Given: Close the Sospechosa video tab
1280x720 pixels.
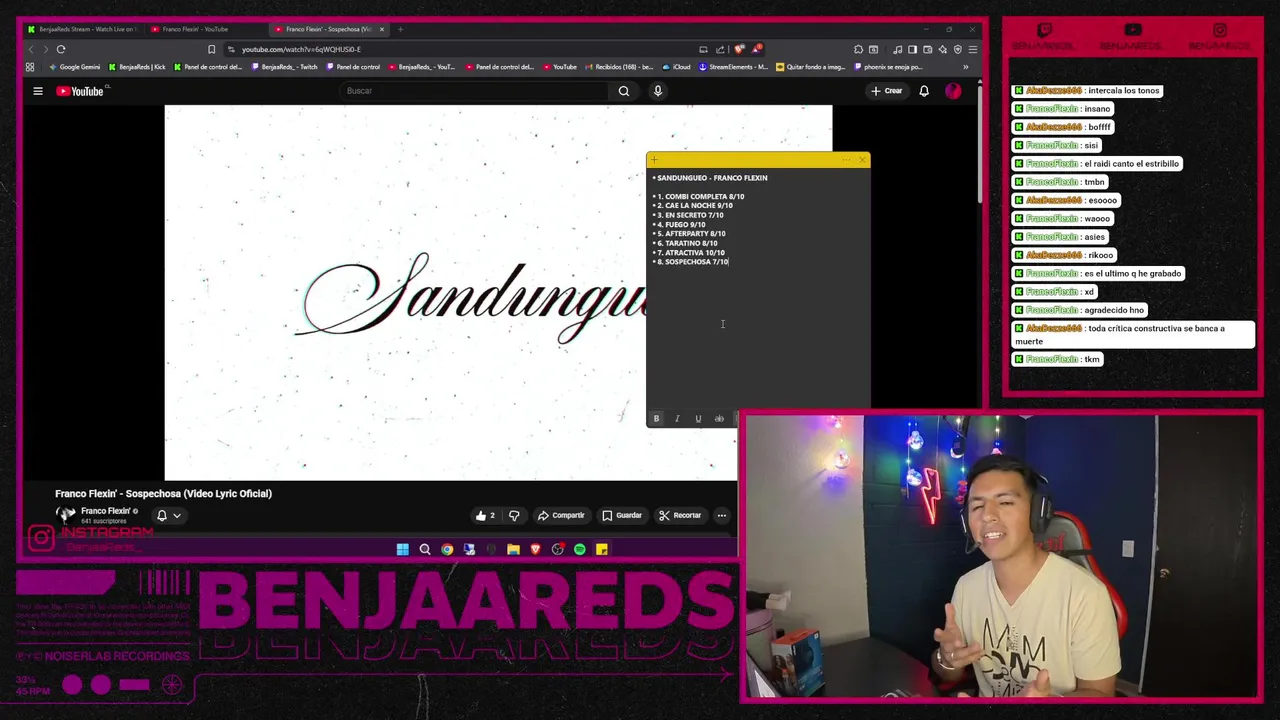Looking at the screenshot, I should coord(381,29).
